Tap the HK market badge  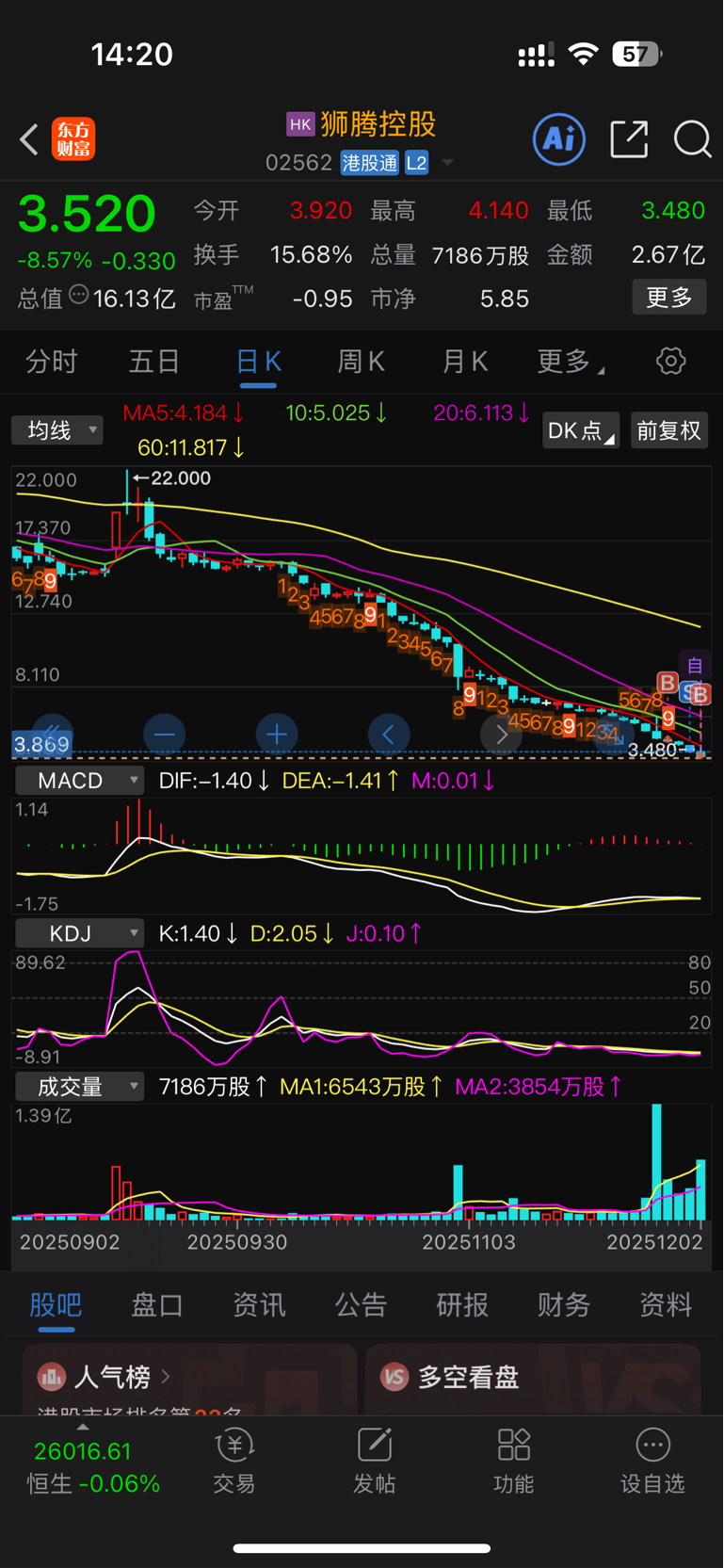[x=300, y=124]
